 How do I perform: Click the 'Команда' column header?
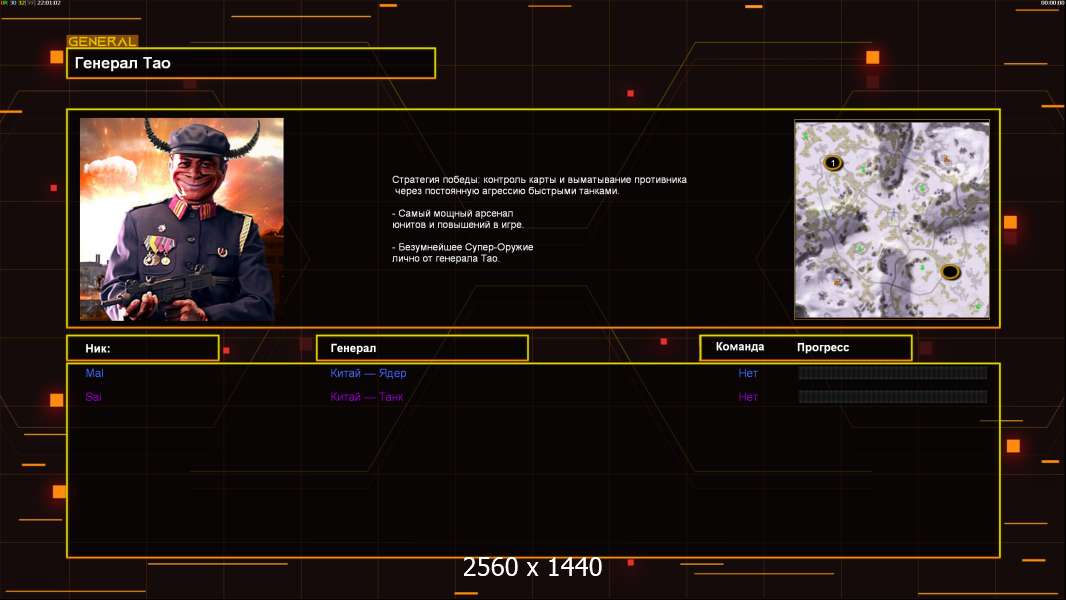coord(740,347)
